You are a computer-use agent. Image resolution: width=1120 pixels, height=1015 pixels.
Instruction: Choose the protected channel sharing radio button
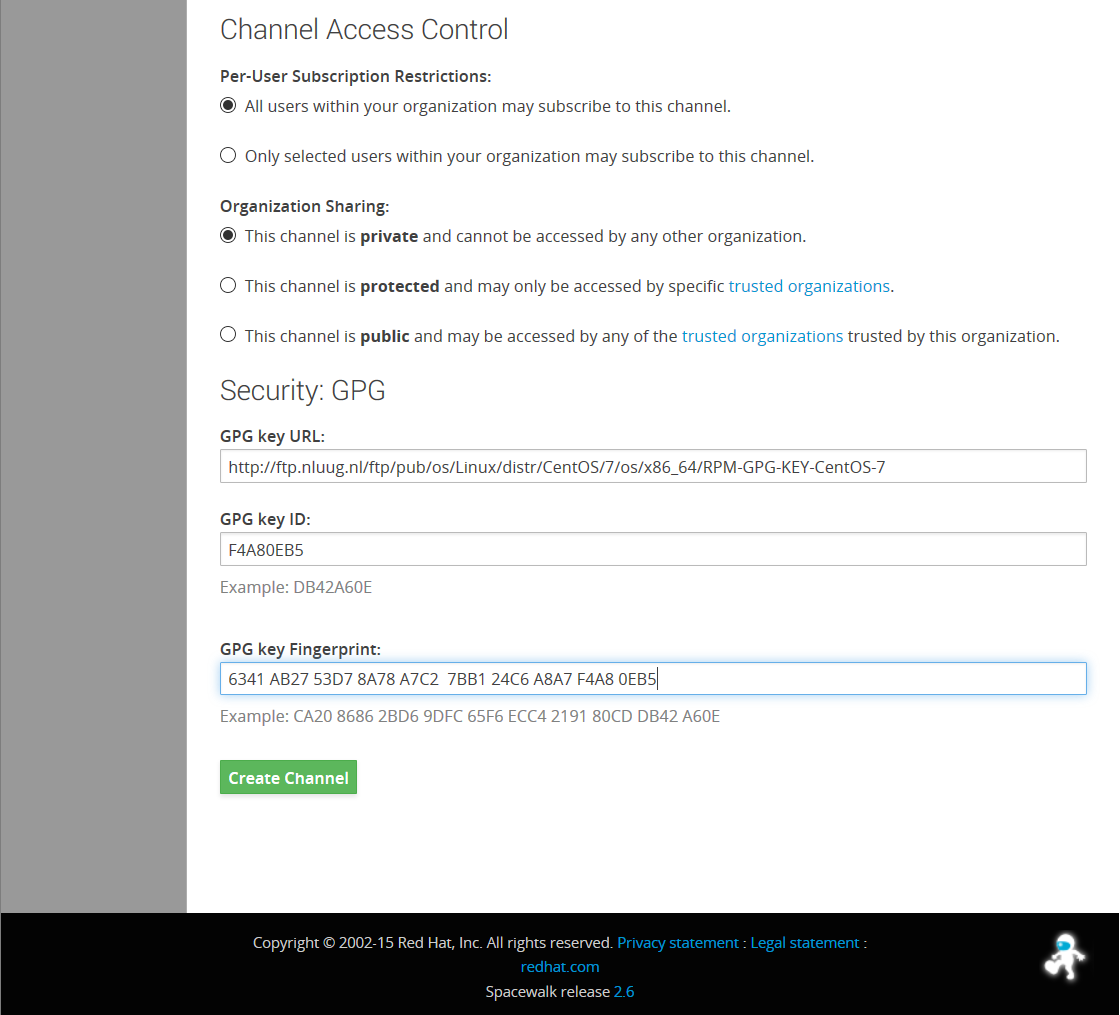tap(228, 286)
